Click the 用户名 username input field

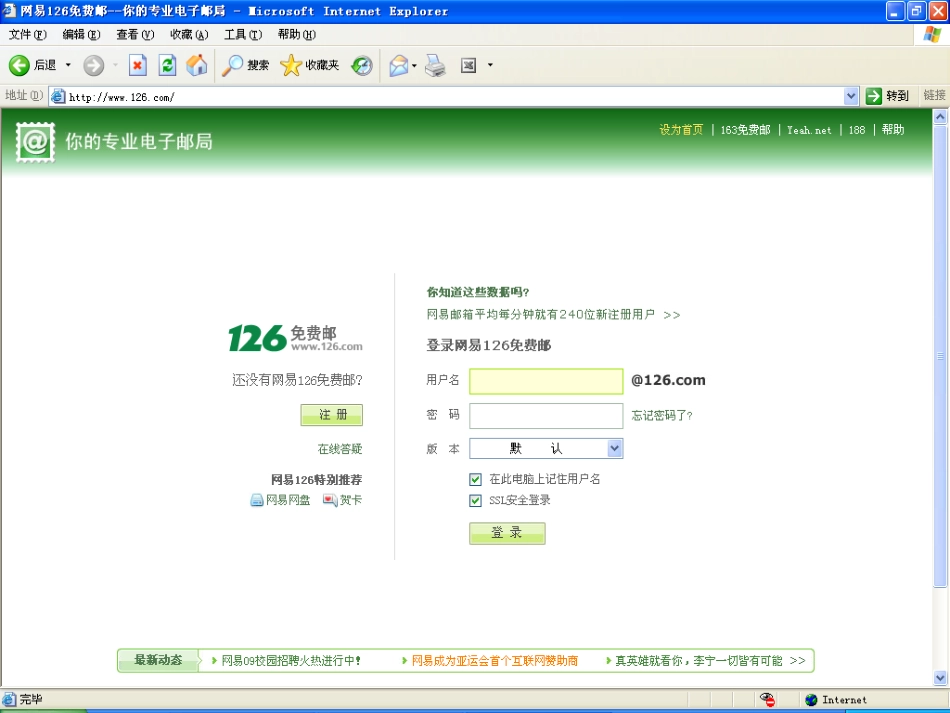pos(546,381)
